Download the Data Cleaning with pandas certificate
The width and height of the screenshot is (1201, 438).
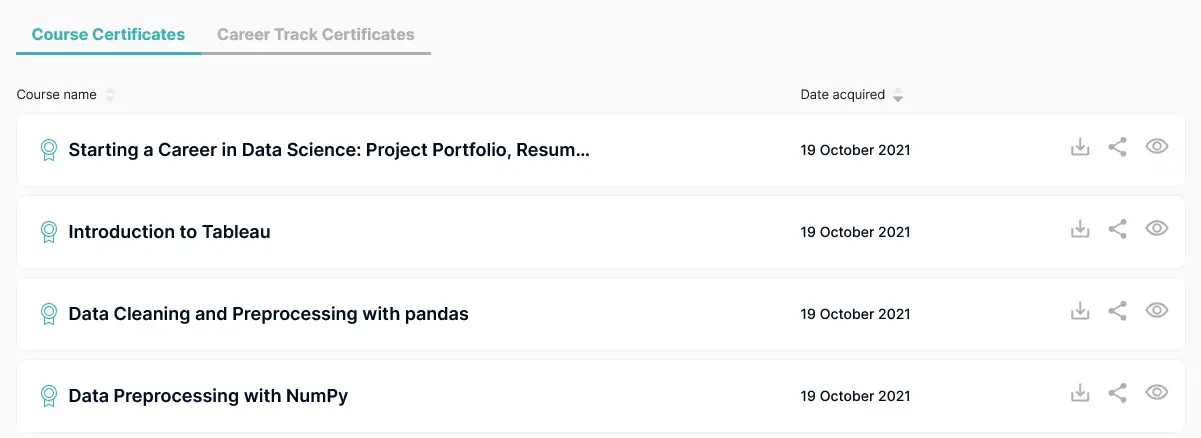click(x=1080, y=311)
